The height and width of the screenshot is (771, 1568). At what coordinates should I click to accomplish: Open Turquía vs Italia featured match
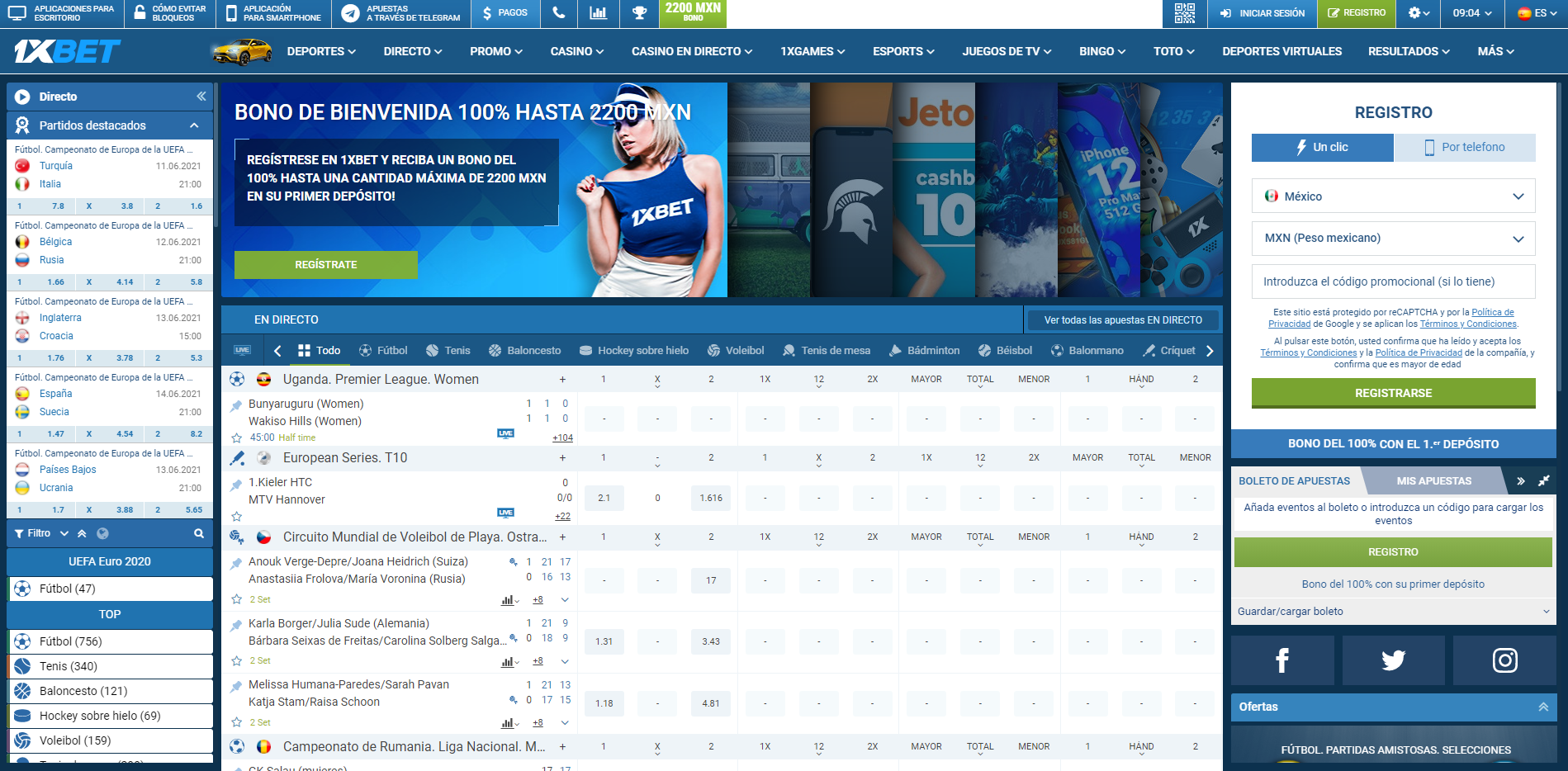[x=110, y=175]
